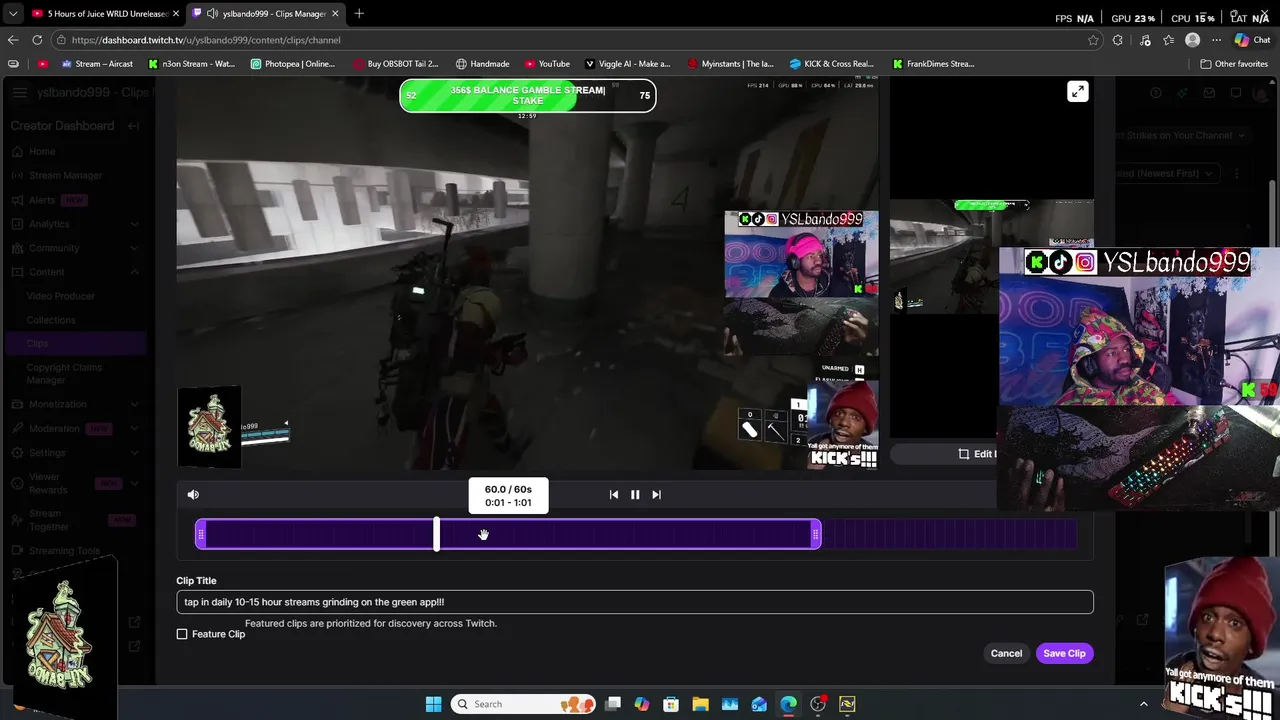Enable the Feature Clip checkbox
The image size is (1280, 720).
click(x=182, y=634)
